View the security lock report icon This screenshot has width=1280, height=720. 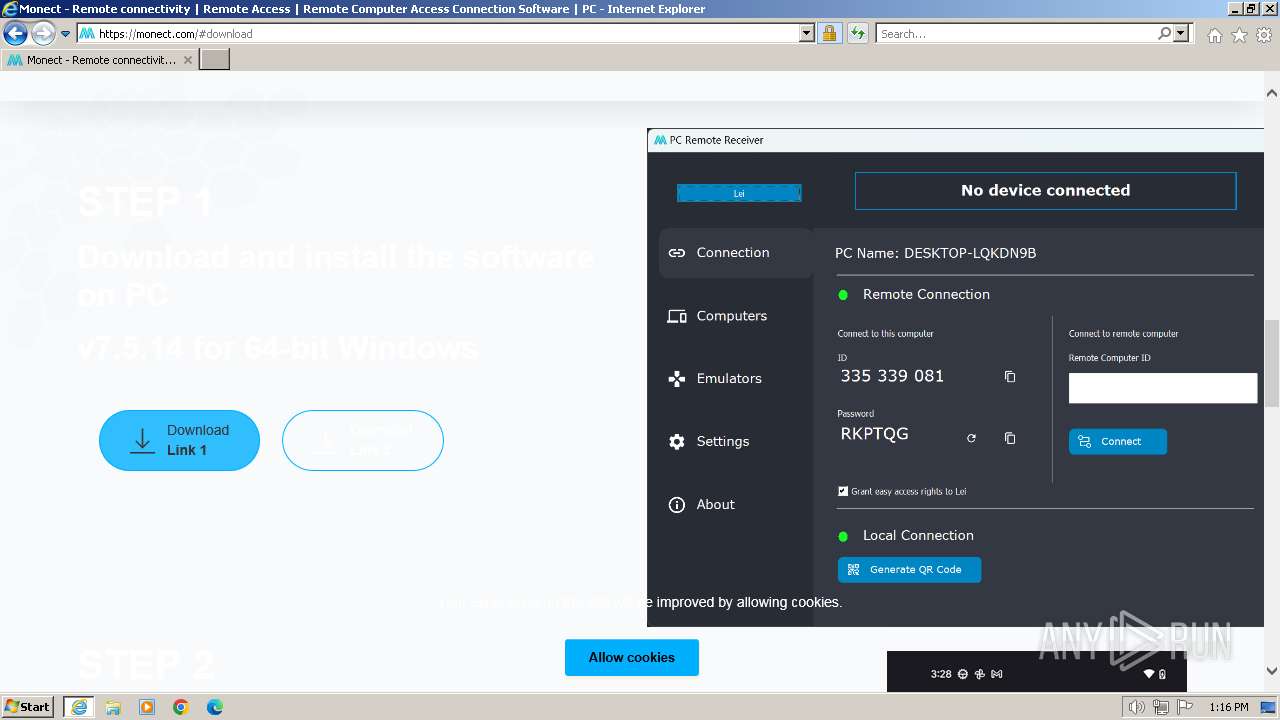coord(829,33)
